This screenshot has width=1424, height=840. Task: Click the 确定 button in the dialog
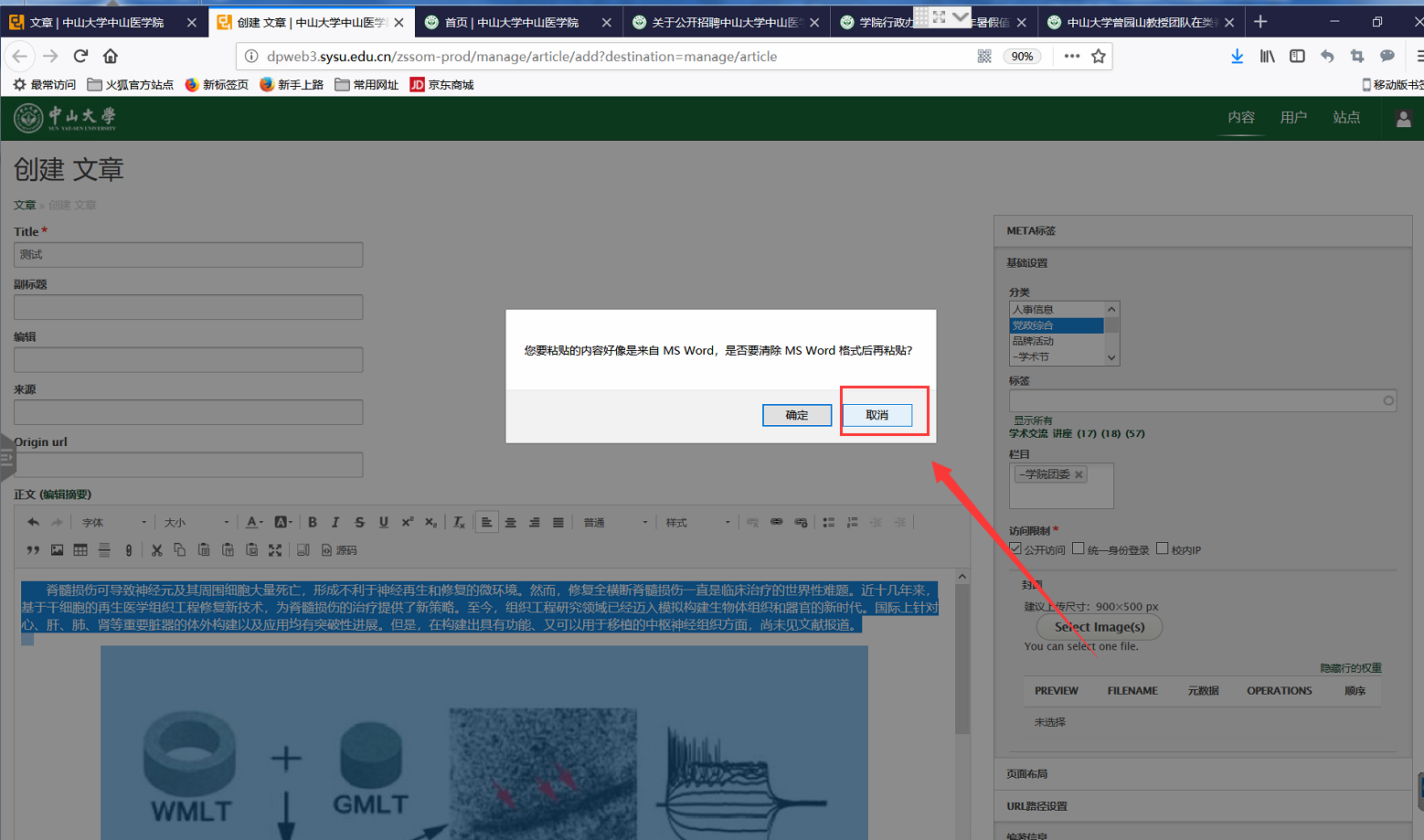(x=797, y=415)
